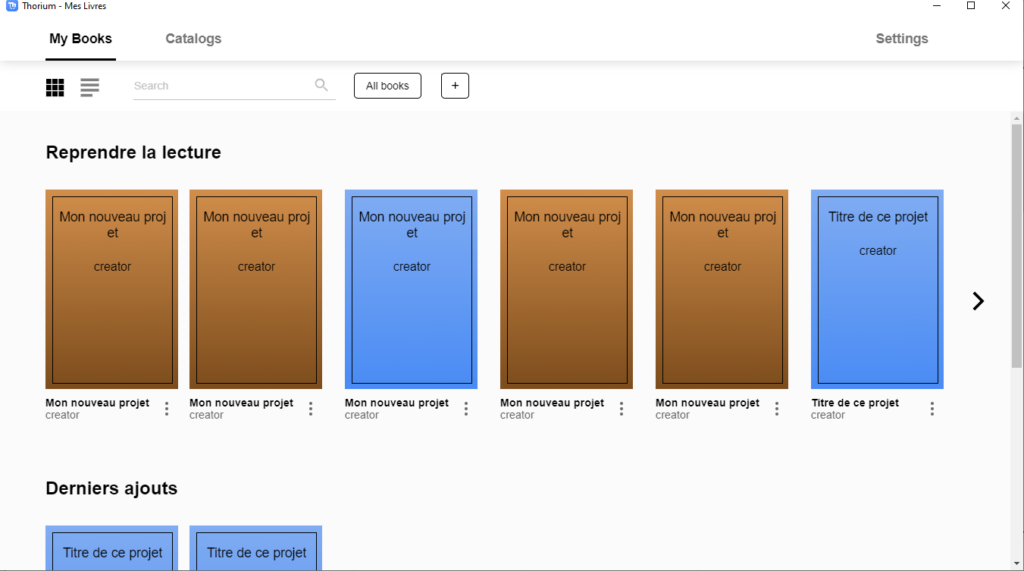Open the Titre de ce projet cover in Reprendre la lecture
Image resolution: width=1024 pixels, height=571 pixels.
877,289
